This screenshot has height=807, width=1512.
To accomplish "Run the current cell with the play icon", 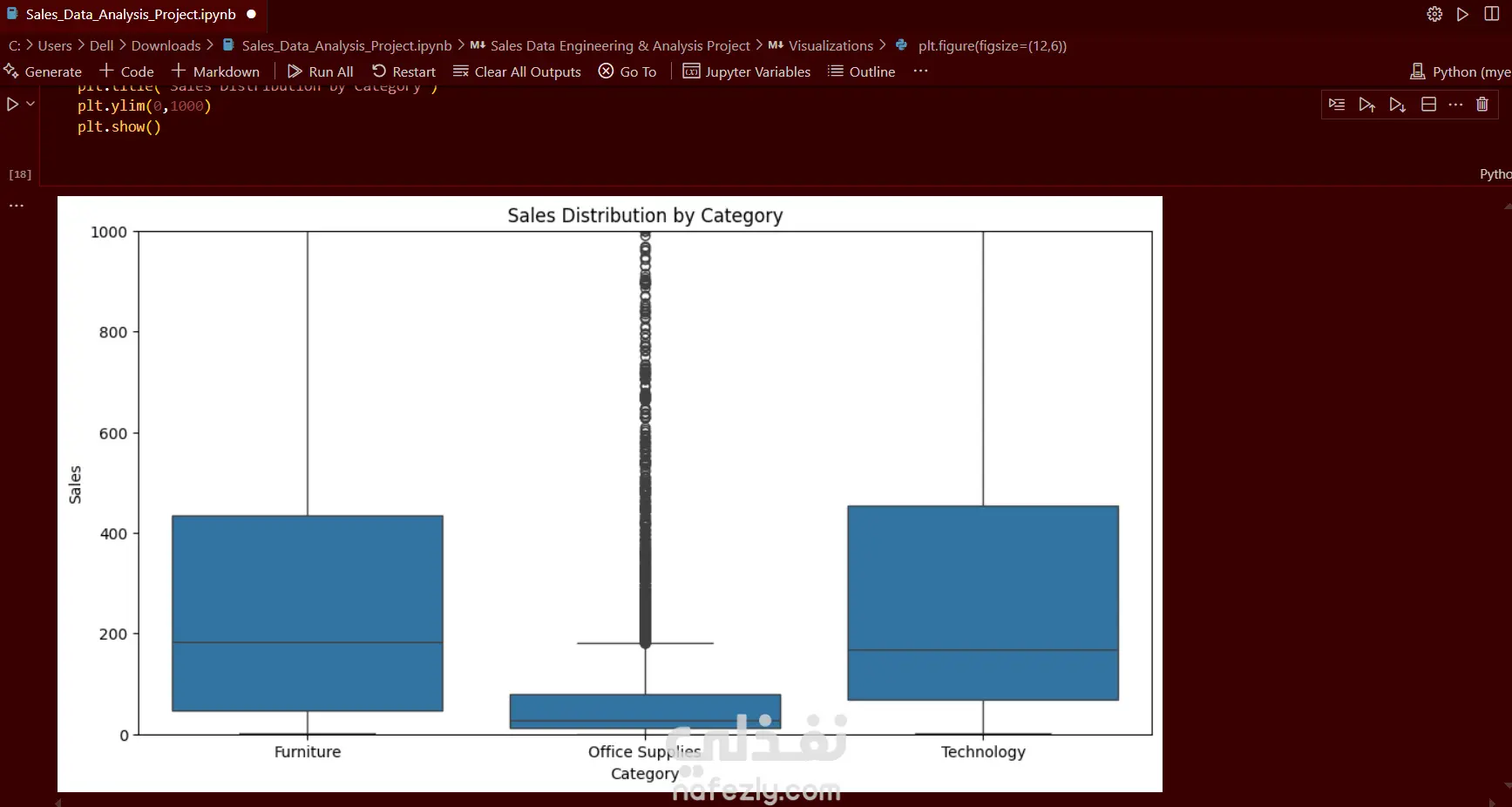I will click(x=12, y=104).
